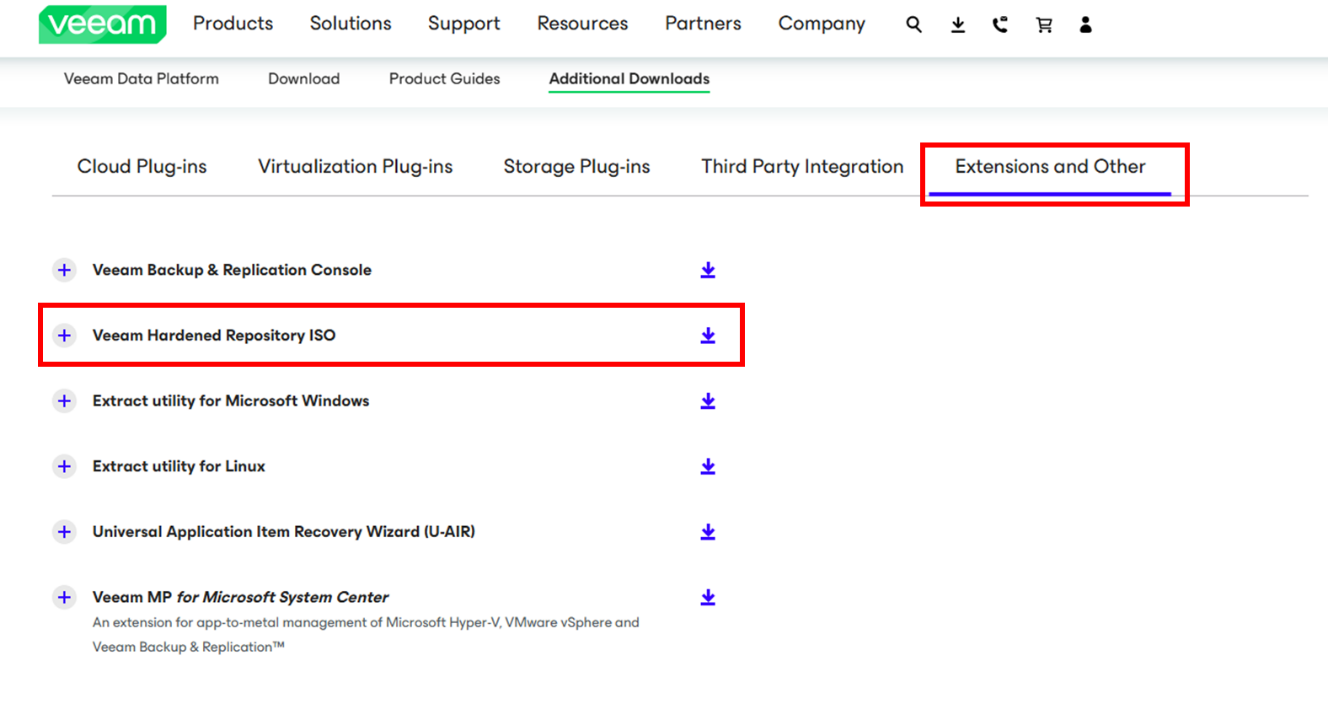Open the Partners menu

(x=703, y=23)
